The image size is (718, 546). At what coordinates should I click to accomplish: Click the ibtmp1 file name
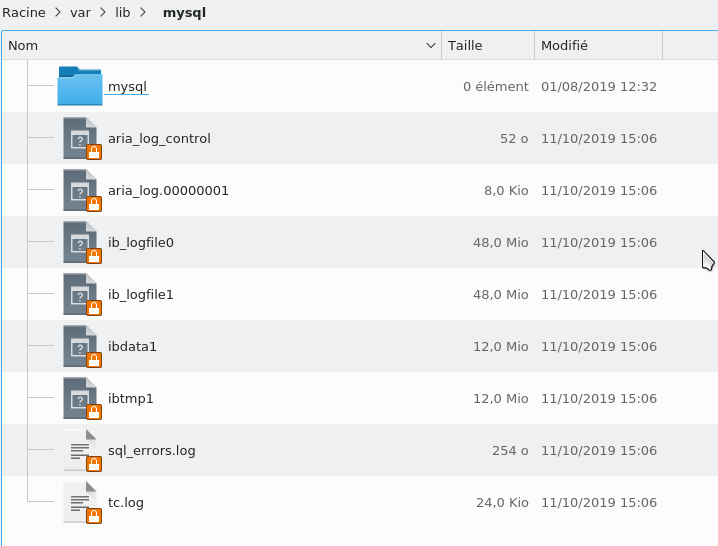coord(131,399)
